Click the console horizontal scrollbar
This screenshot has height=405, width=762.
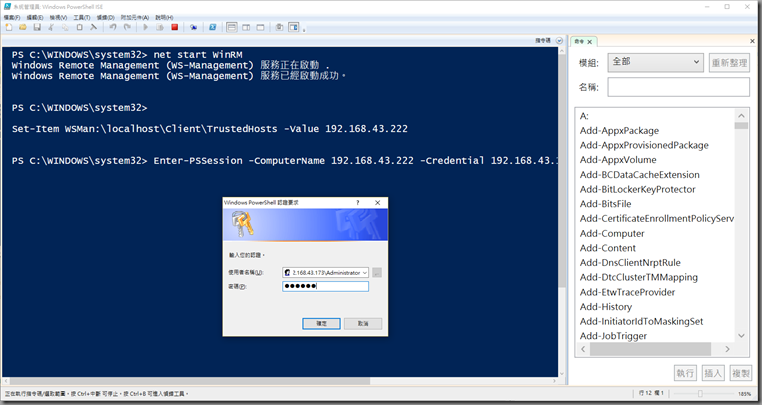tap(190, 381)
